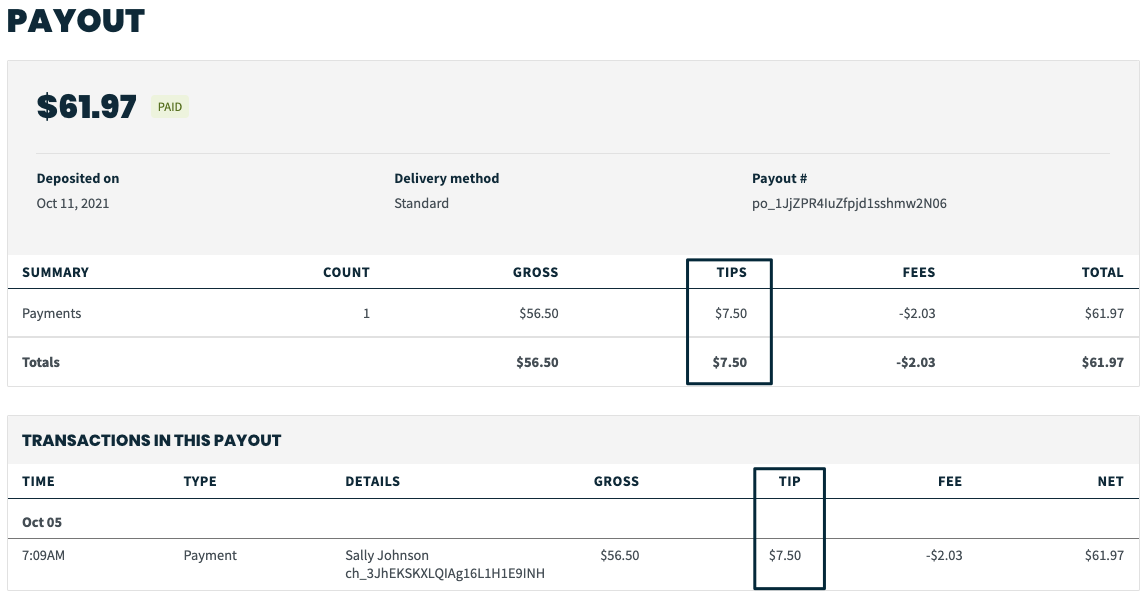1148x598 pixels.
Task: Sort by the GROSS column header
Action: click(x=535, y=272)
